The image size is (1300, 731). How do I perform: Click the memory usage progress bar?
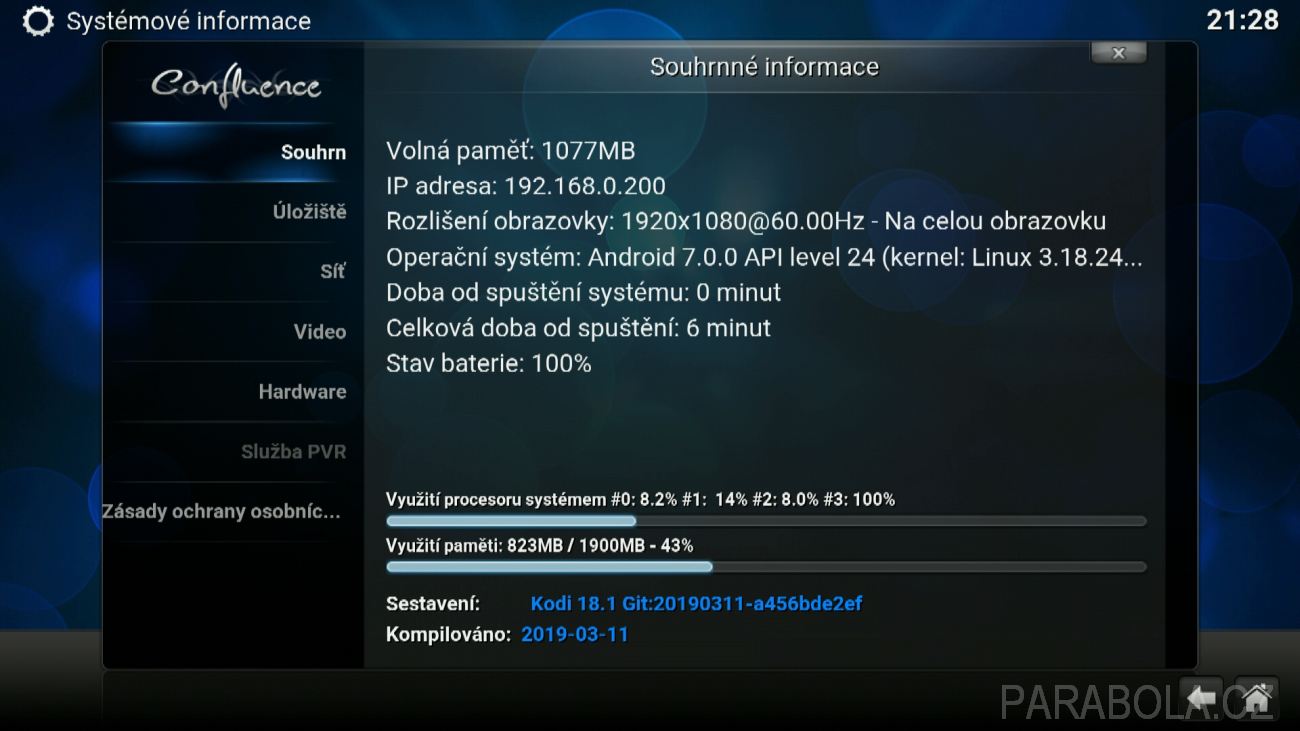(x=766, y=567)
